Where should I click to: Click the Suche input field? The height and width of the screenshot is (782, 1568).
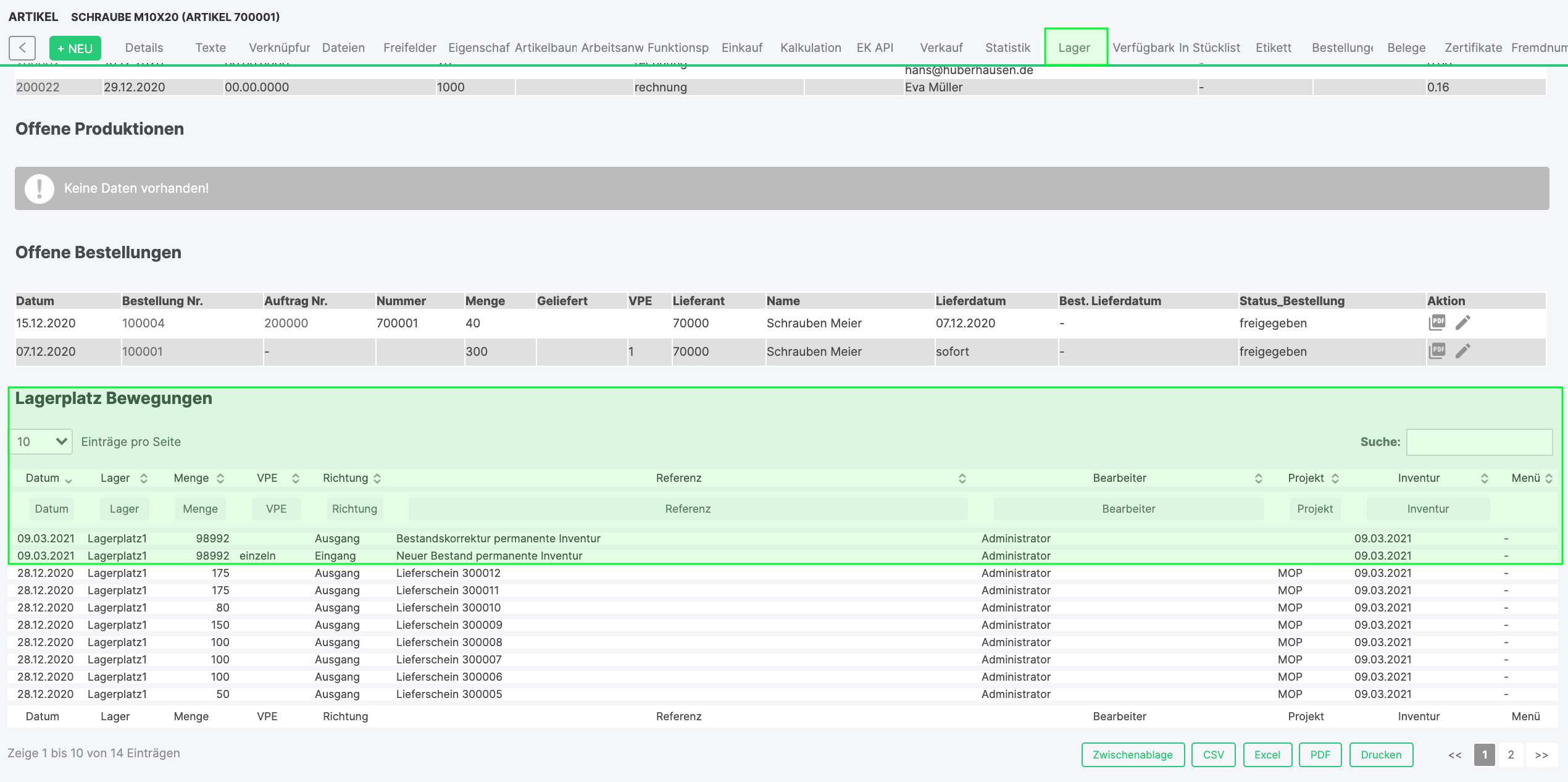(x=1479, y=442)
